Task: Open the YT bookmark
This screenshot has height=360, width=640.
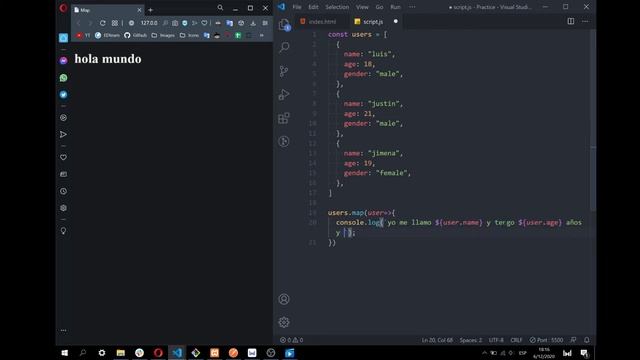Action: coord(83,36)
